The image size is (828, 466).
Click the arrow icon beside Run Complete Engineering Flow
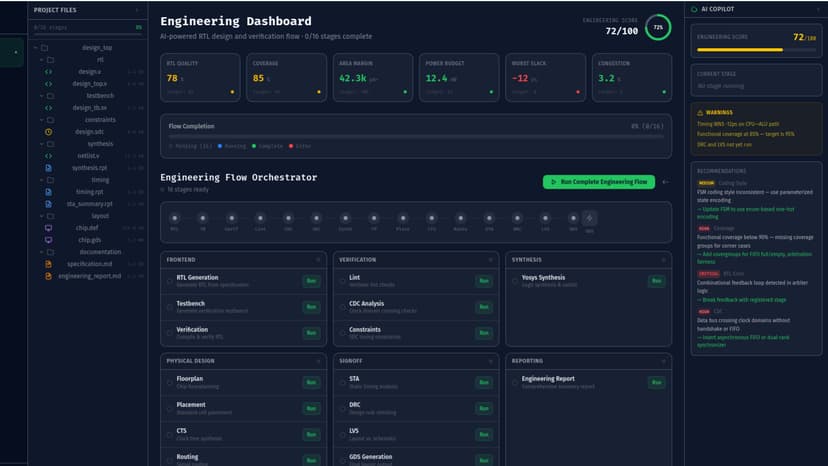665,182
